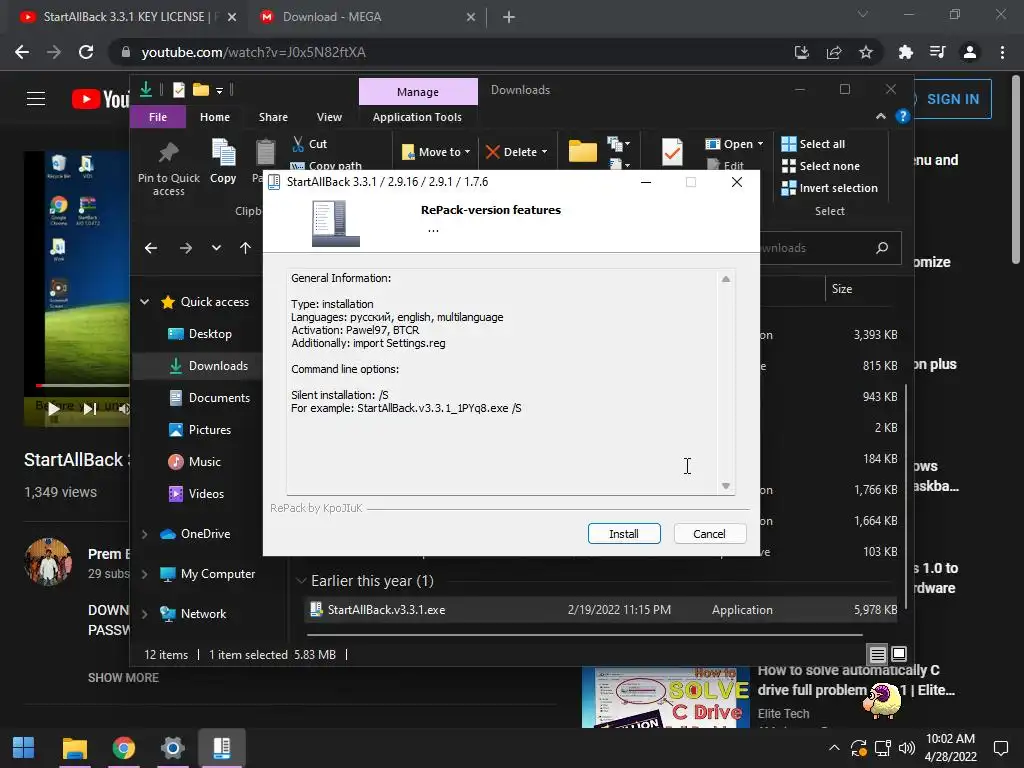Open Desktop in navigation pane
Screen dimensions: 1024x768
210,334
